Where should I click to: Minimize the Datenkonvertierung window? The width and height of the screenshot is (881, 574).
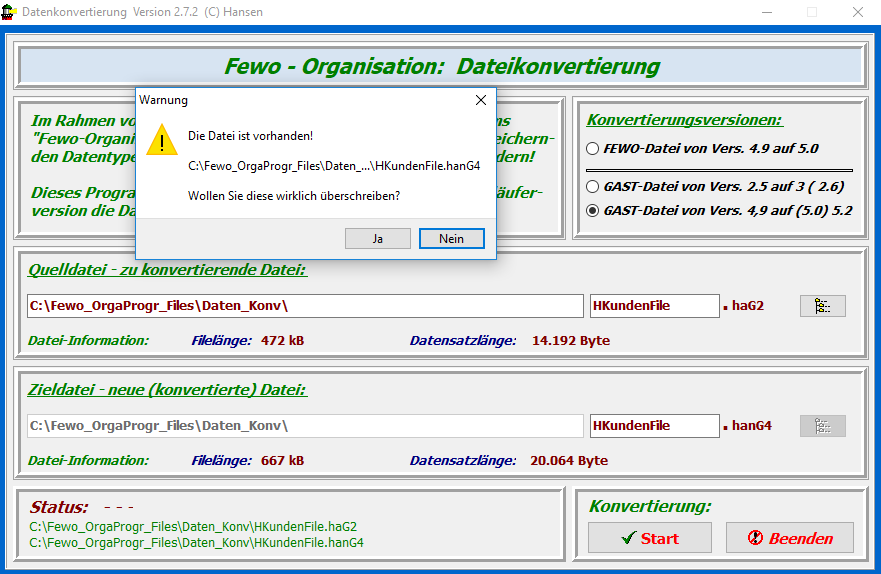coord(766,12)
